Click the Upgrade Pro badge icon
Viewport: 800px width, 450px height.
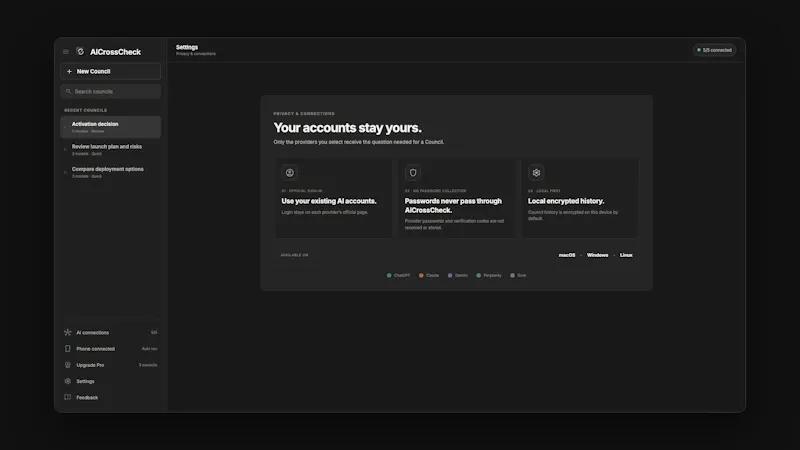pyautogui.click(x=67, y=365)
